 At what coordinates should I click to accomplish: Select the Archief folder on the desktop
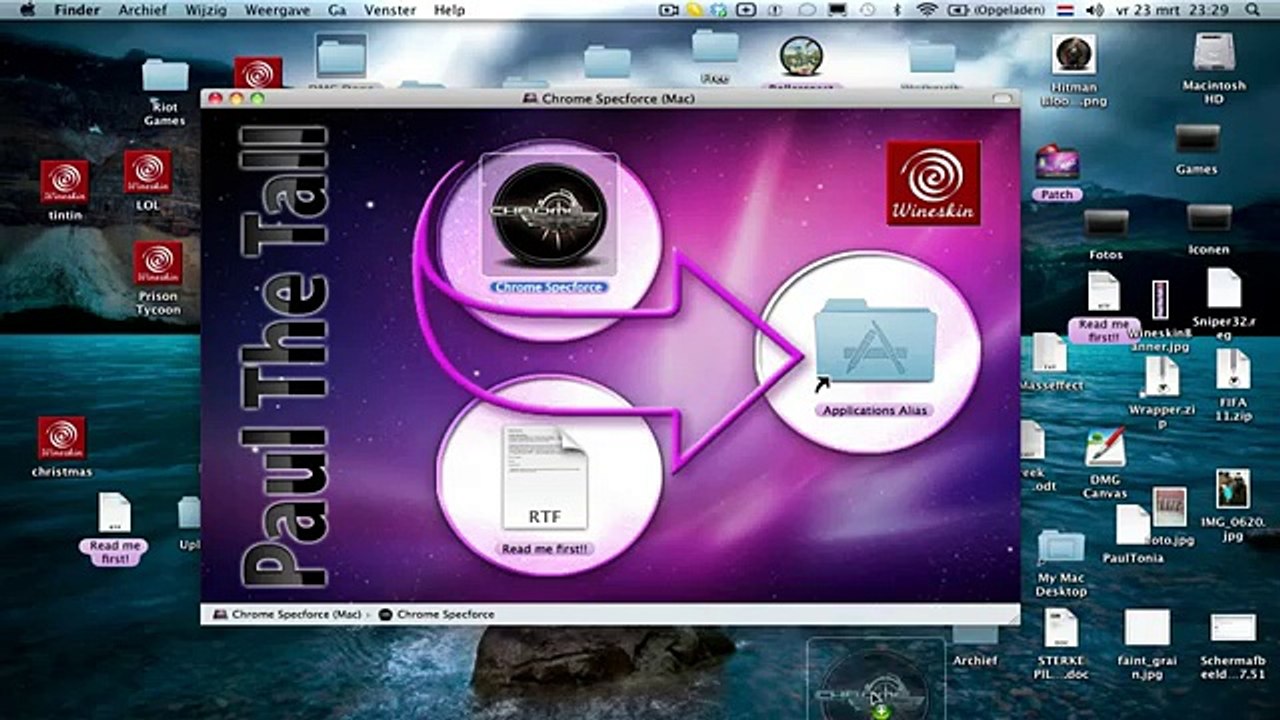pyautogui.click(x=975, y=634)
